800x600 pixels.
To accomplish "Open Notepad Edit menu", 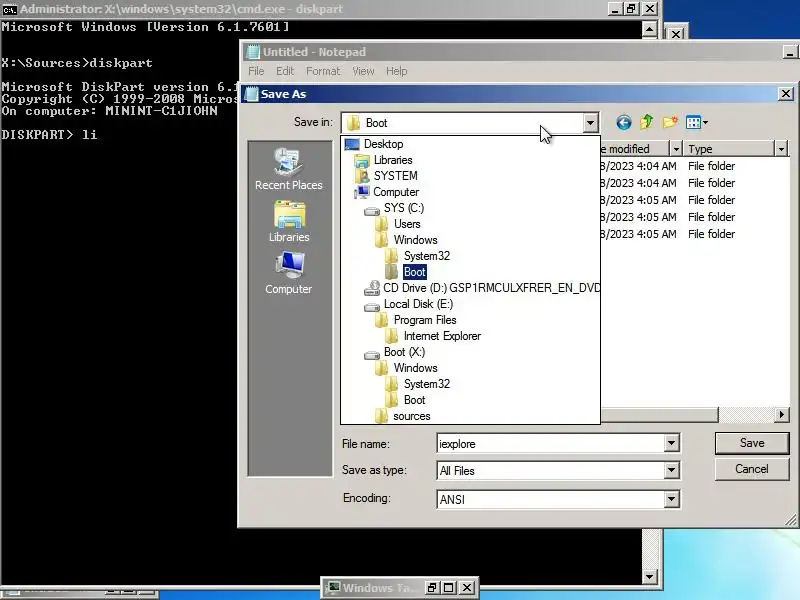I will point(285,71).
